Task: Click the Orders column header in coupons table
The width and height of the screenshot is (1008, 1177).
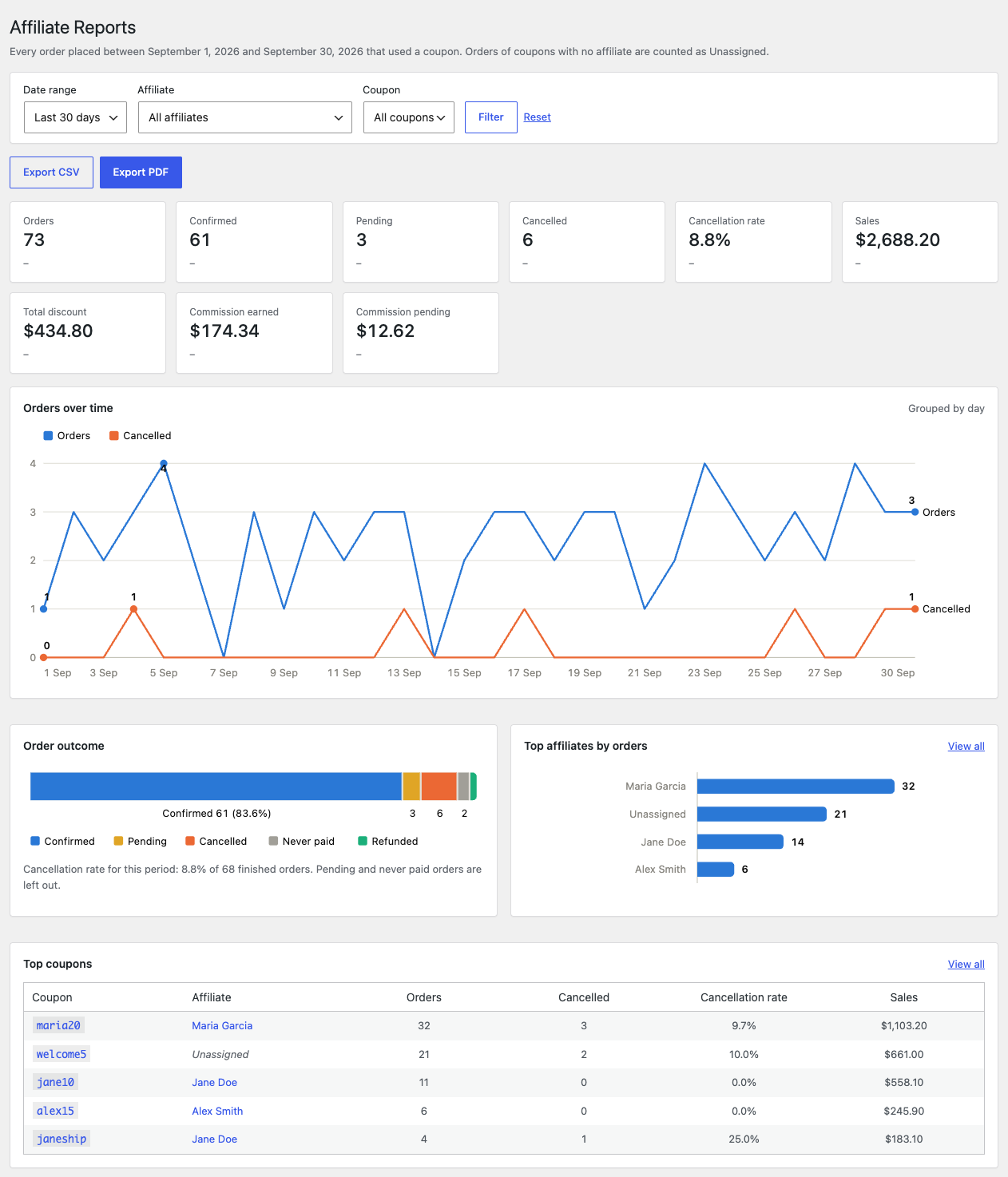Action: (x=424, y=997)
